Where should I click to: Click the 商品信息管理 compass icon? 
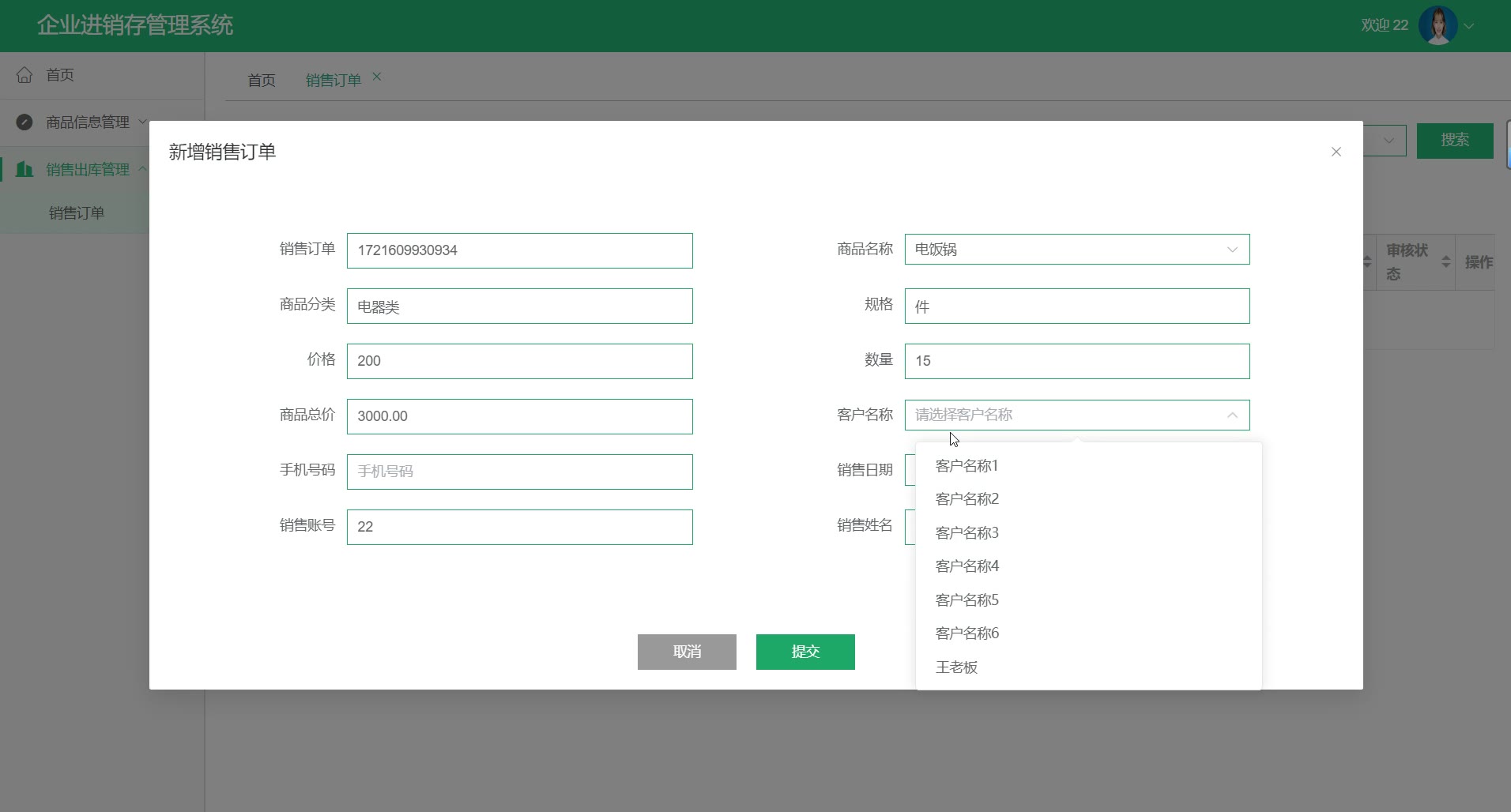[x=24, y=122]
